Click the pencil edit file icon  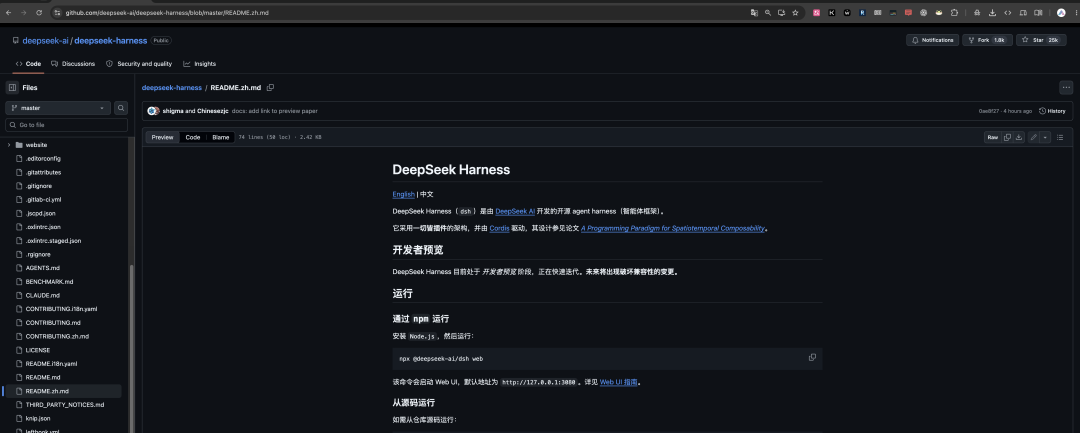(x=1033, y=137)
